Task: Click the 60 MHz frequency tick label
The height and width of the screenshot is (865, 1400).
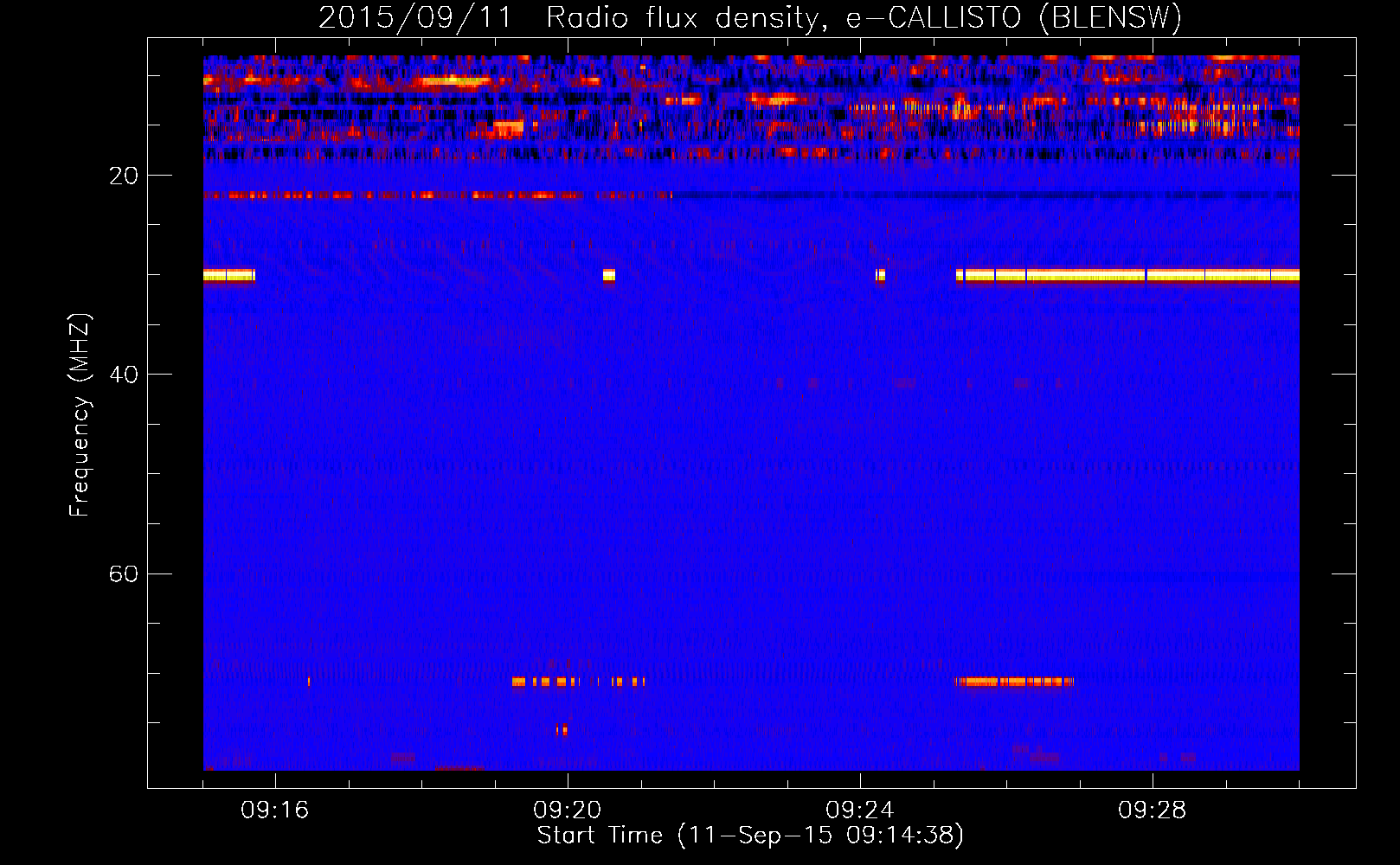Action: point(124,573)
